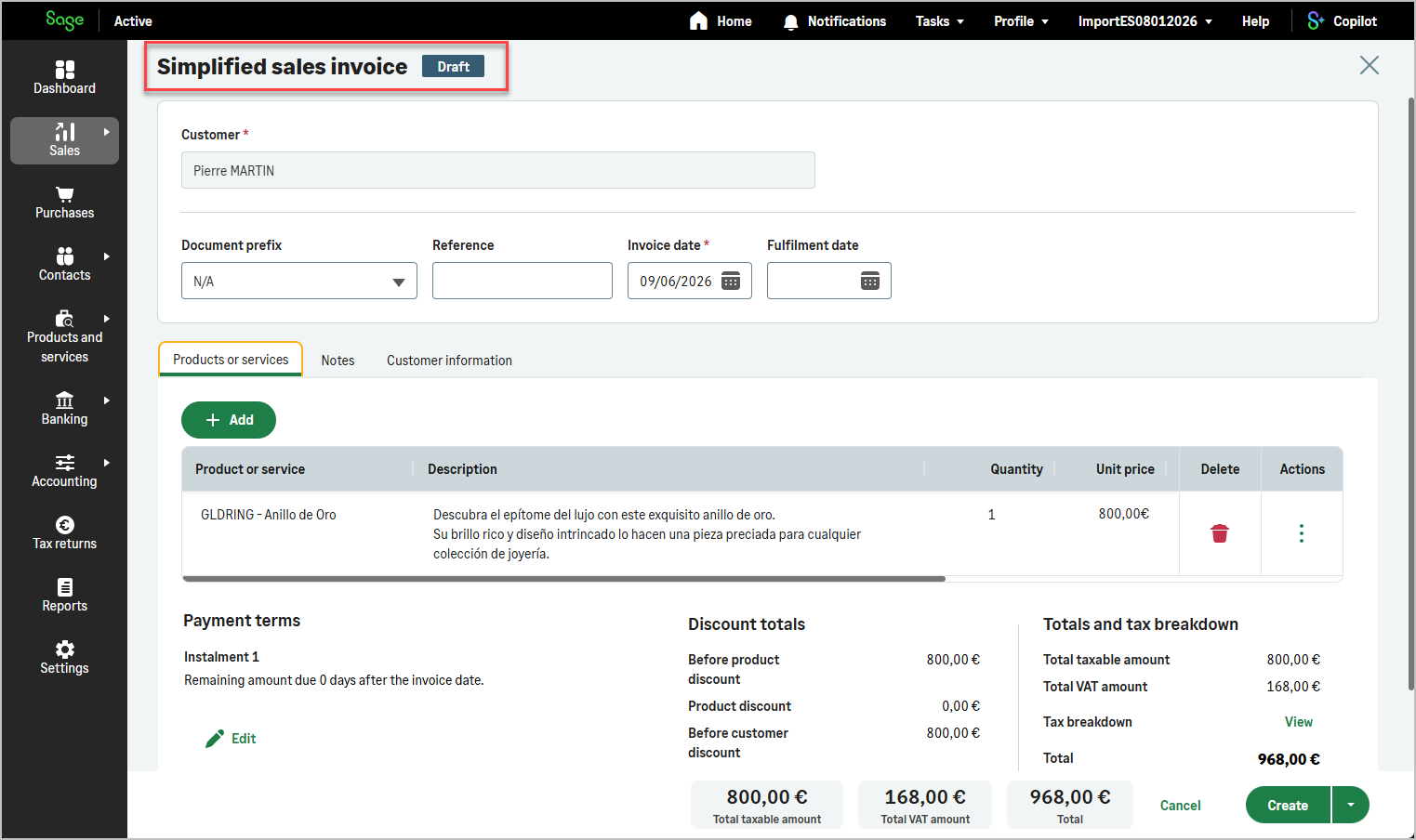Click the bold total 968,00 € value
The image size is (1416, 840).
[1289, 759]
